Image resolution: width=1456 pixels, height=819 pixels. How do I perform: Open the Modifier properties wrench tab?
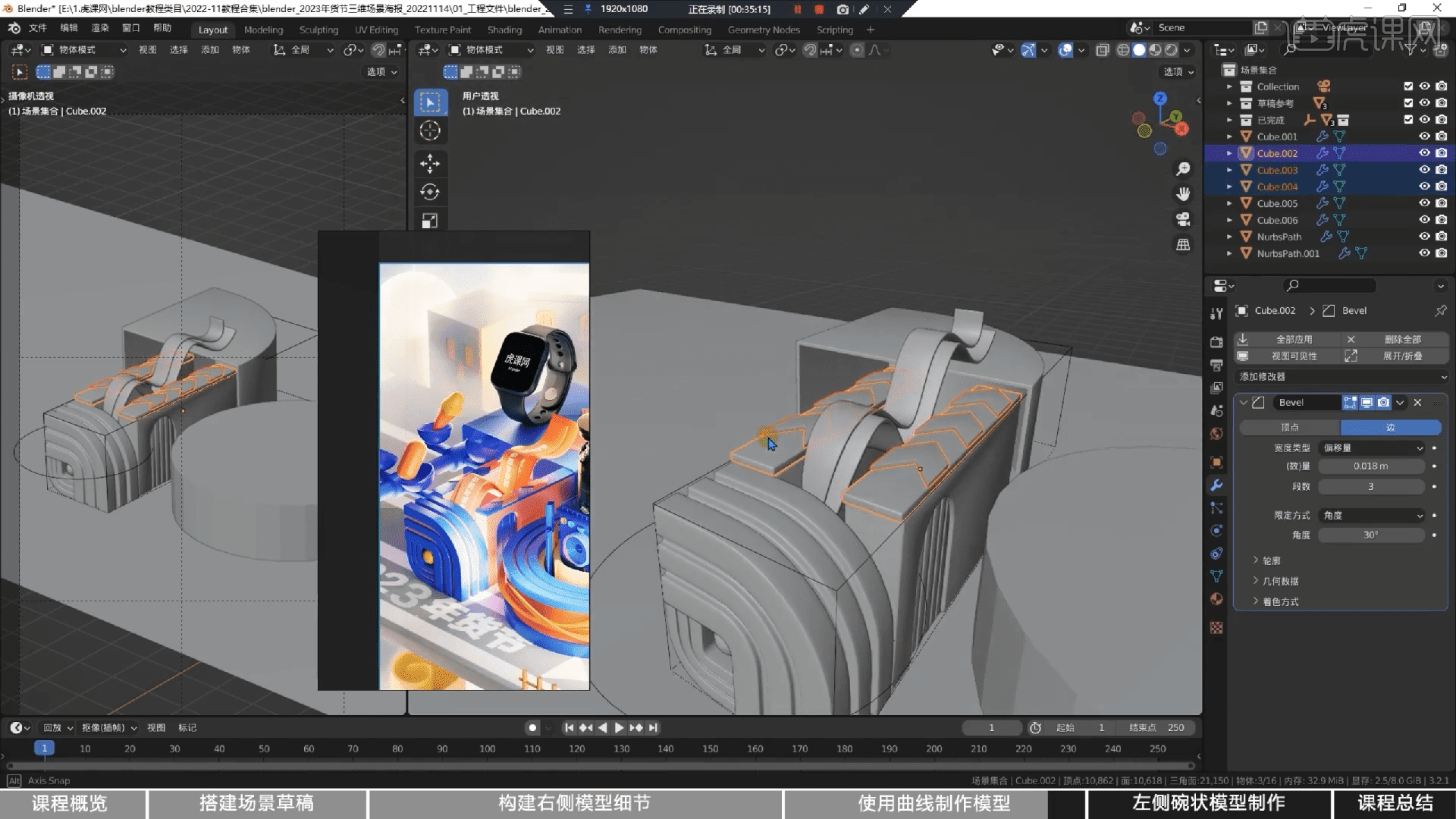point(1216,485)
